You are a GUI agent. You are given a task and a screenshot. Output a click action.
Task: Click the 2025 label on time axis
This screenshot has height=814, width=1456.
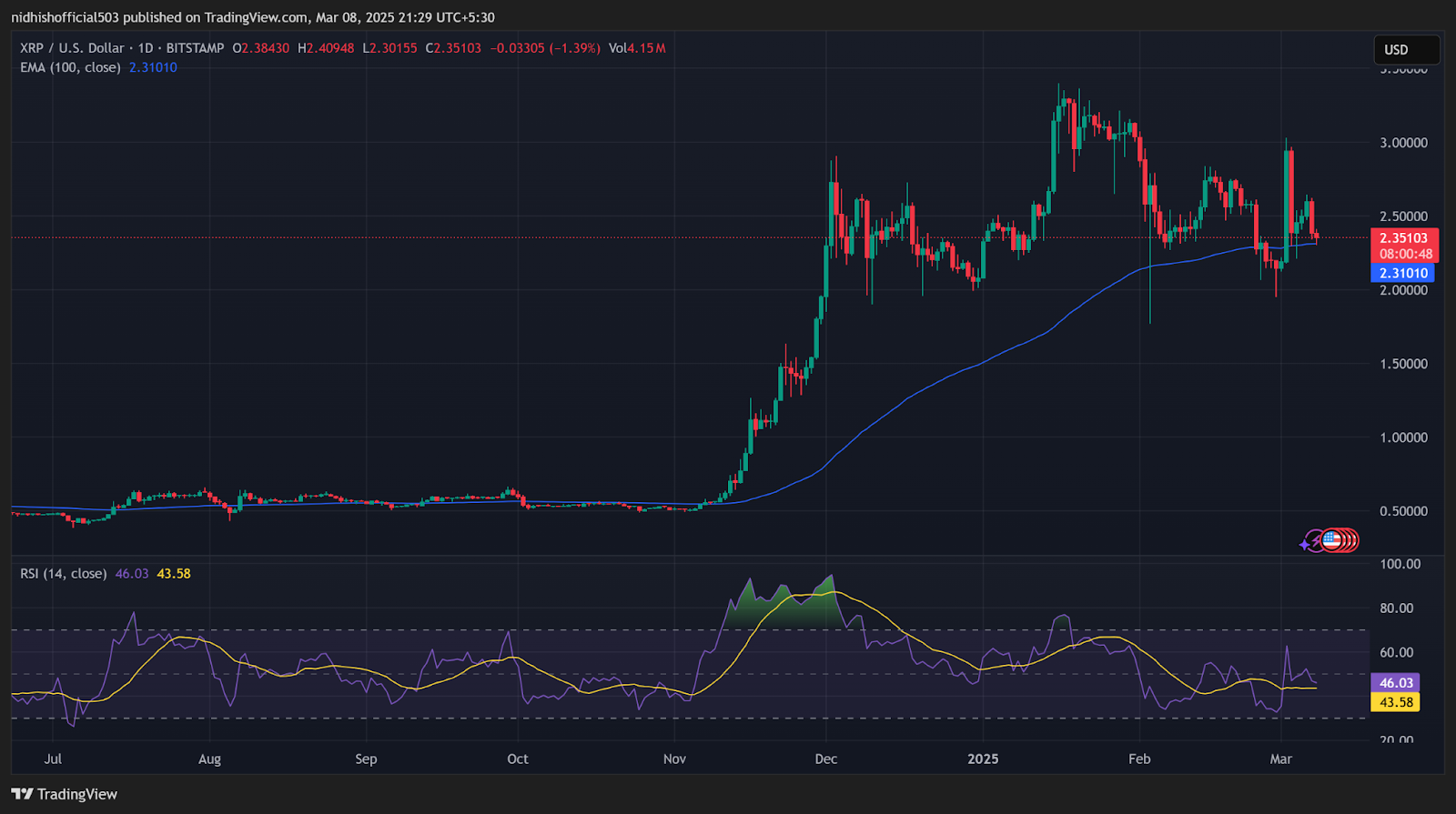[983, 759]
